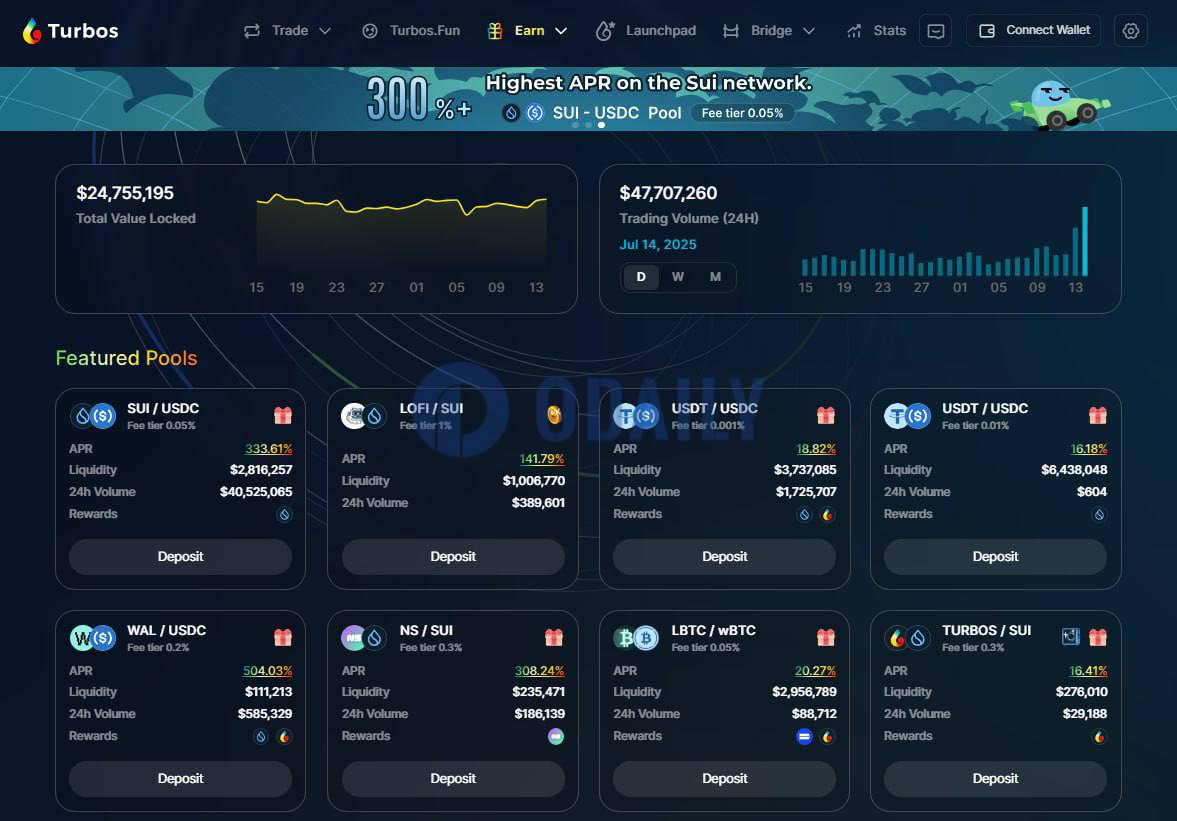The height and width of the screenshot is (821, 1177).
Task: Deposit into NS / SUI pool
Action: (453, 779)
